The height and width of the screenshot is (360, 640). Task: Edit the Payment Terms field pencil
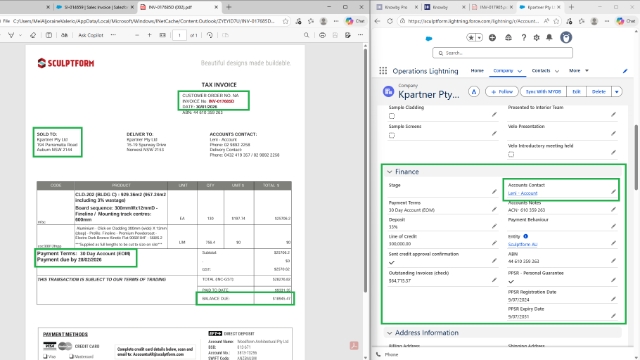494,209
